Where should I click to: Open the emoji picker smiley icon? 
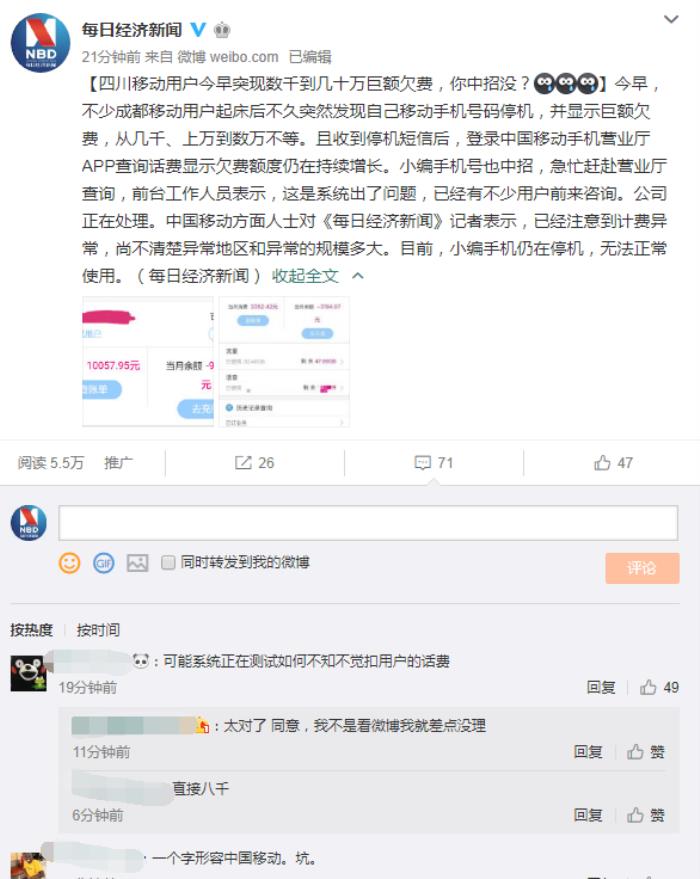(69, 563)
